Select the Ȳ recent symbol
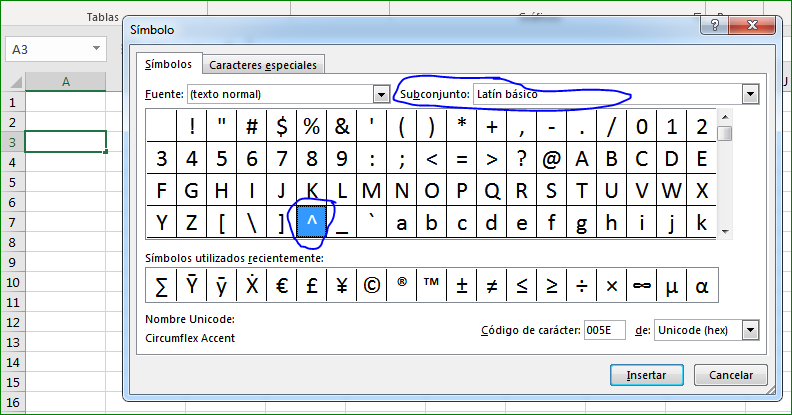The width and height of the screenshot is (792, 415). tap(191, 285)
